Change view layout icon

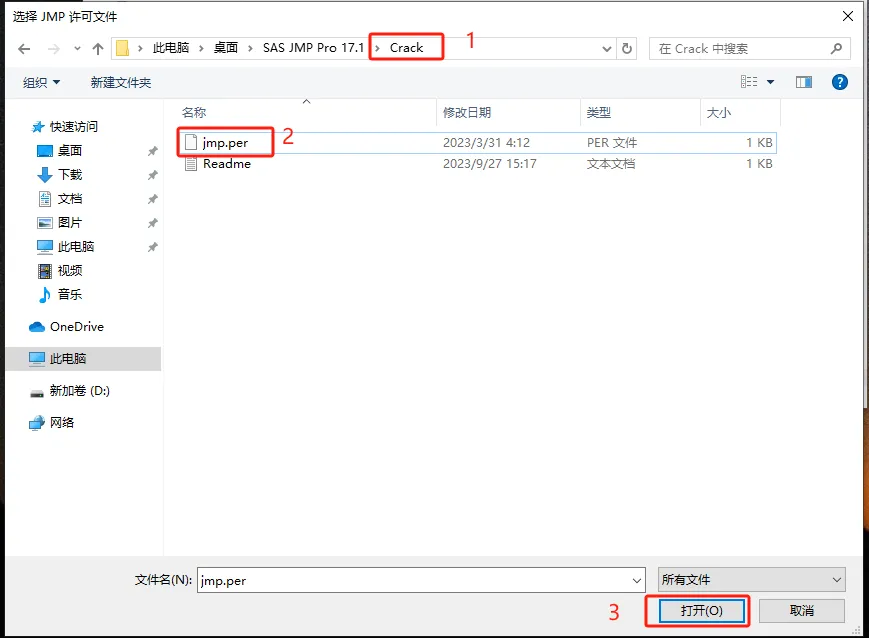pyautogui.click(x=749, y=82)
